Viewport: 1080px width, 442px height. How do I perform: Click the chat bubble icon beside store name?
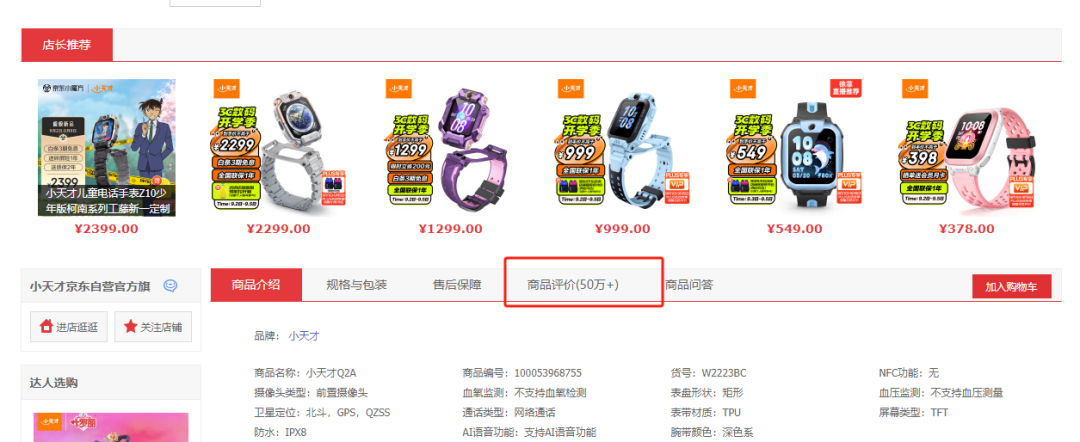170,286
